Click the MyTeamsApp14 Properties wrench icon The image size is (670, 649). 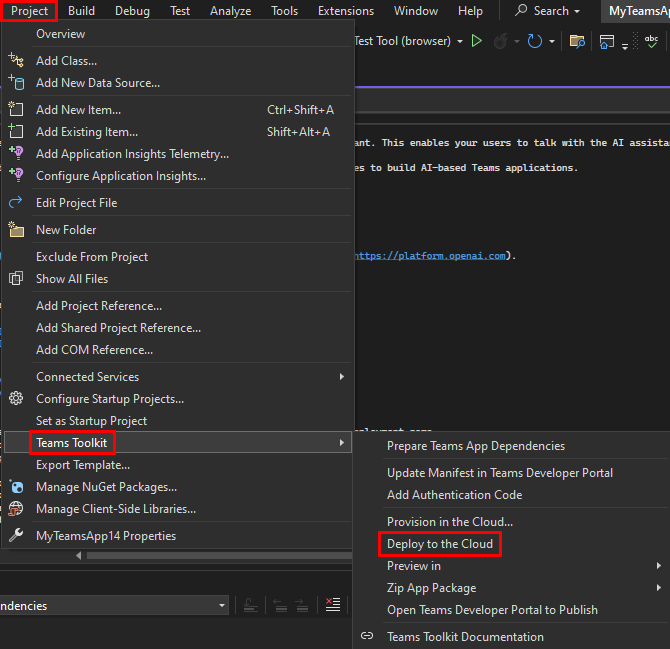click(16, 535)
